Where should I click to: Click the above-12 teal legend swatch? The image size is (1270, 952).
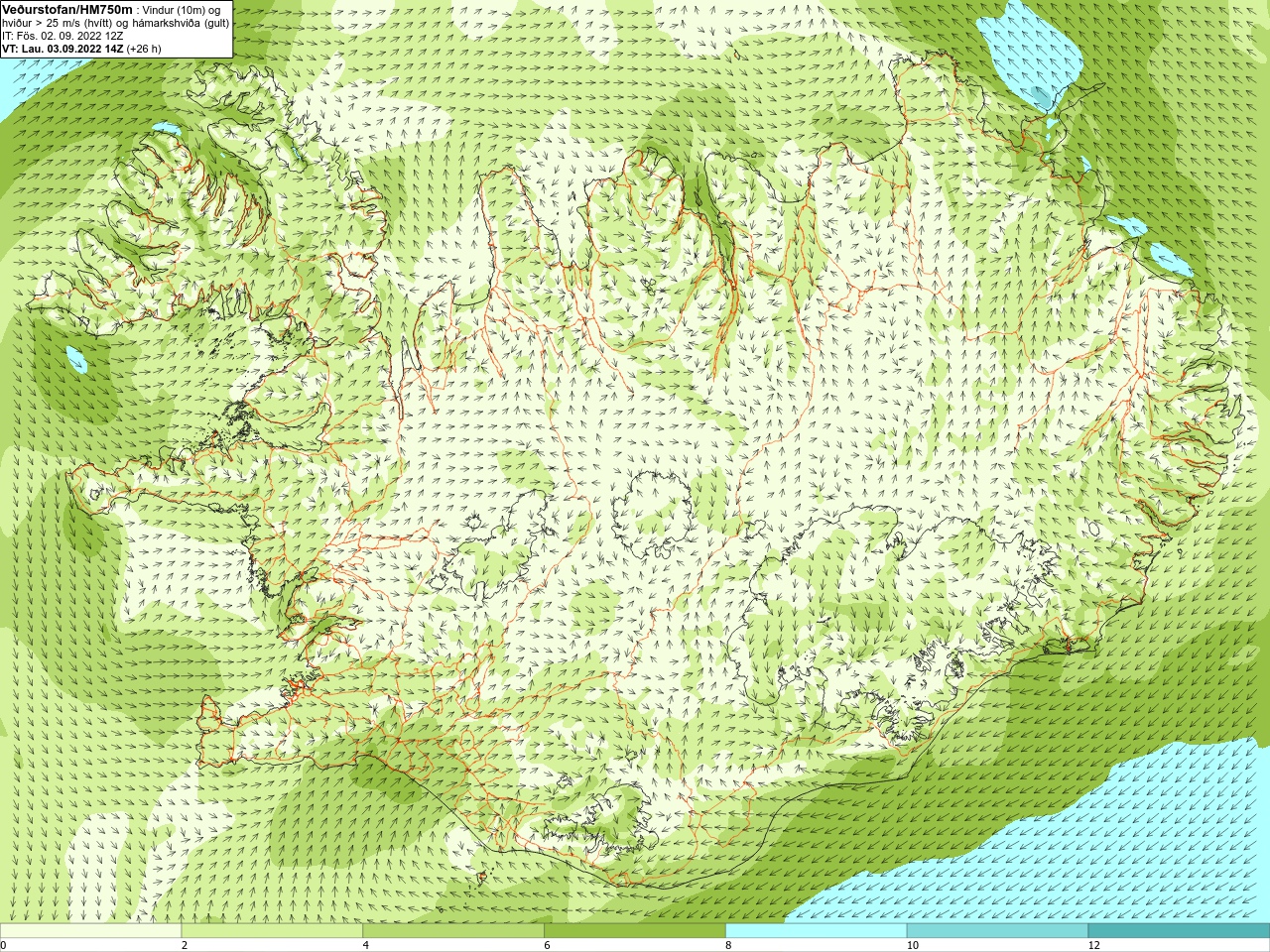pyautogui.click(x=1179, y=931)
